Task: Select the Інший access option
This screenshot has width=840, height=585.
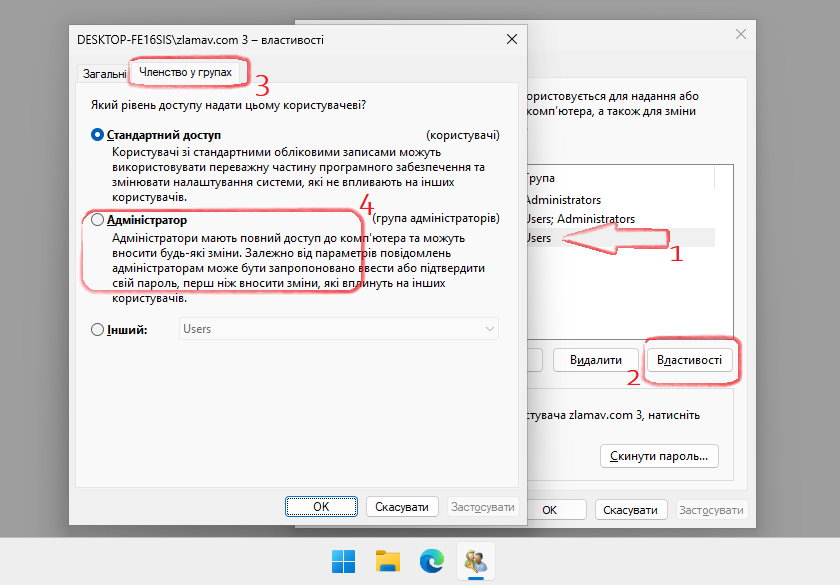Action: pos(97,329)
